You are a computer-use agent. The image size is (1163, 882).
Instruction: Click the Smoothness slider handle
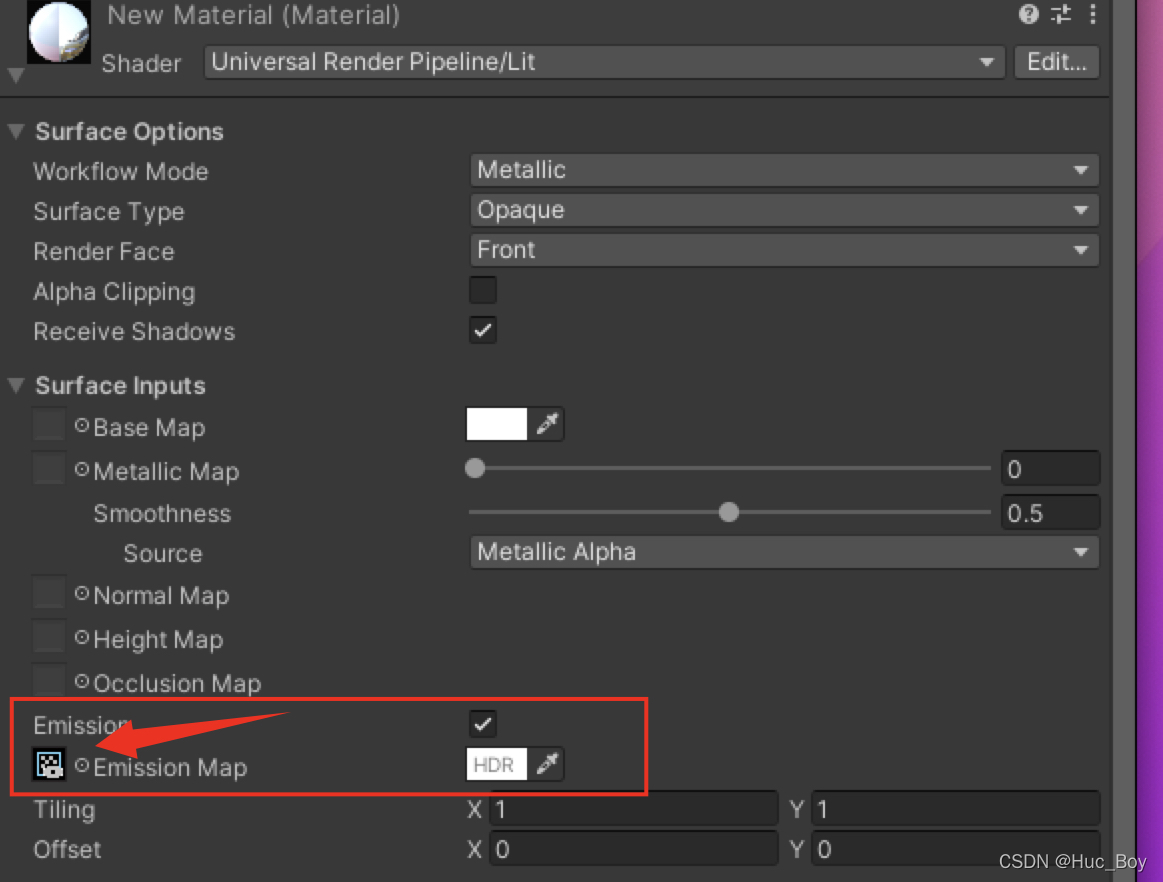pyautogui.click(x=729, y=512)
